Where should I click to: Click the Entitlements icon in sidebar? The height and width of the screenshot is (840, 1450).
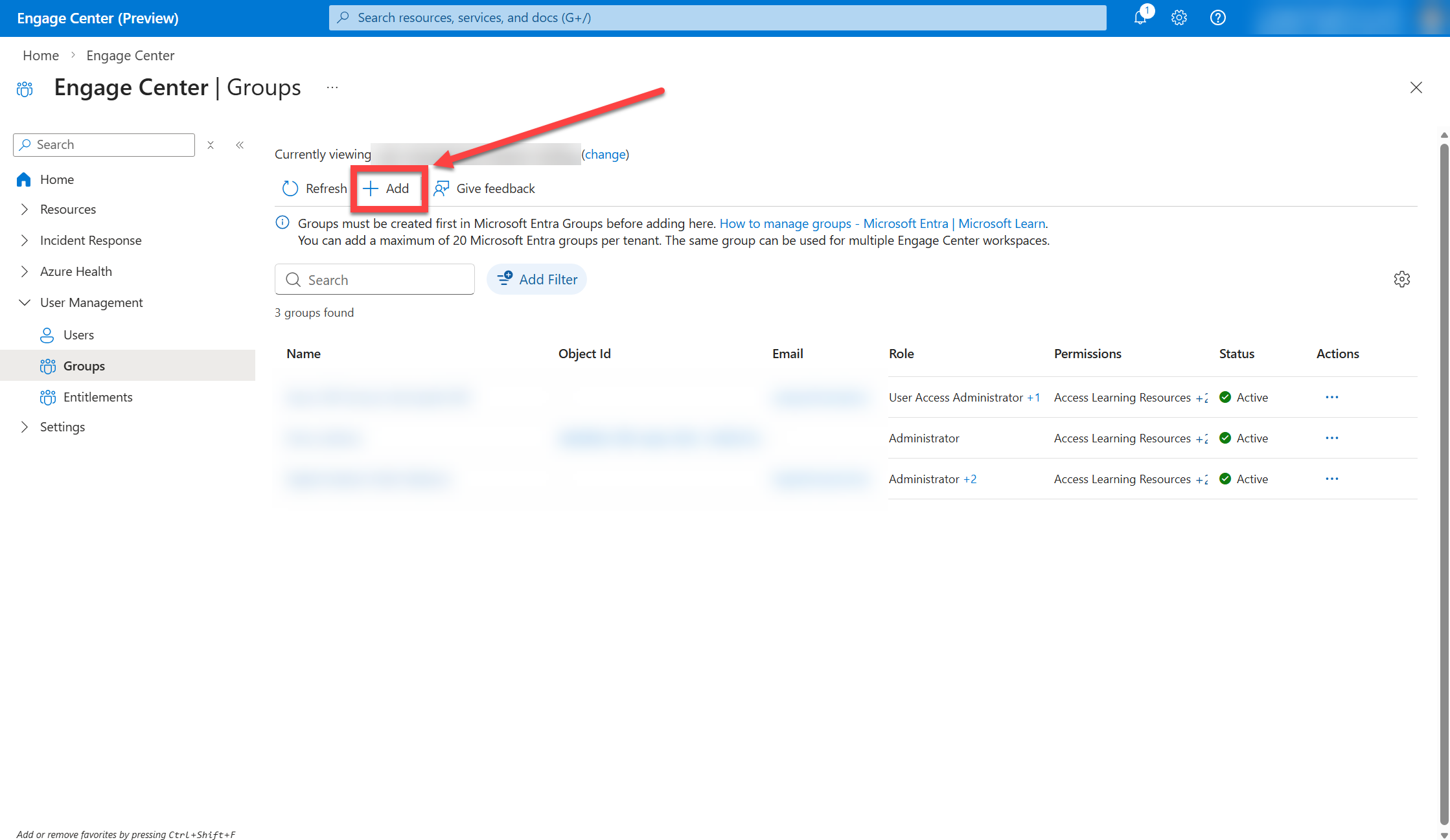click(47, 397)
